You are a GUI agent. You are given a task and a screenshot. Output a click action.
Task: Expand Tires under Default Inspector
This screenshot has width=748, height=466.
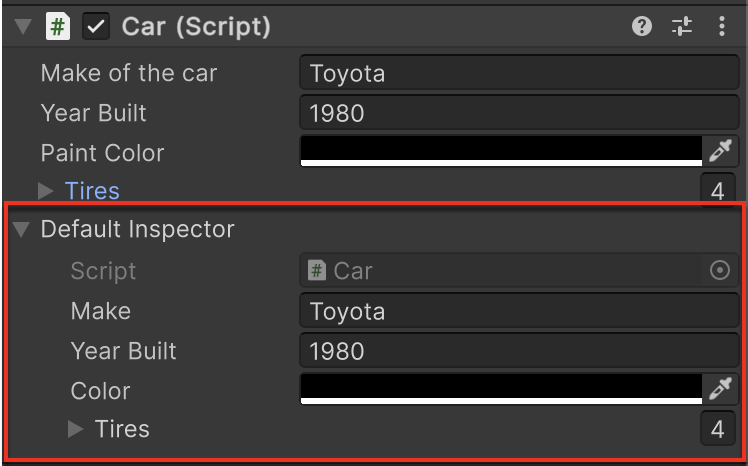coord(76,429)
